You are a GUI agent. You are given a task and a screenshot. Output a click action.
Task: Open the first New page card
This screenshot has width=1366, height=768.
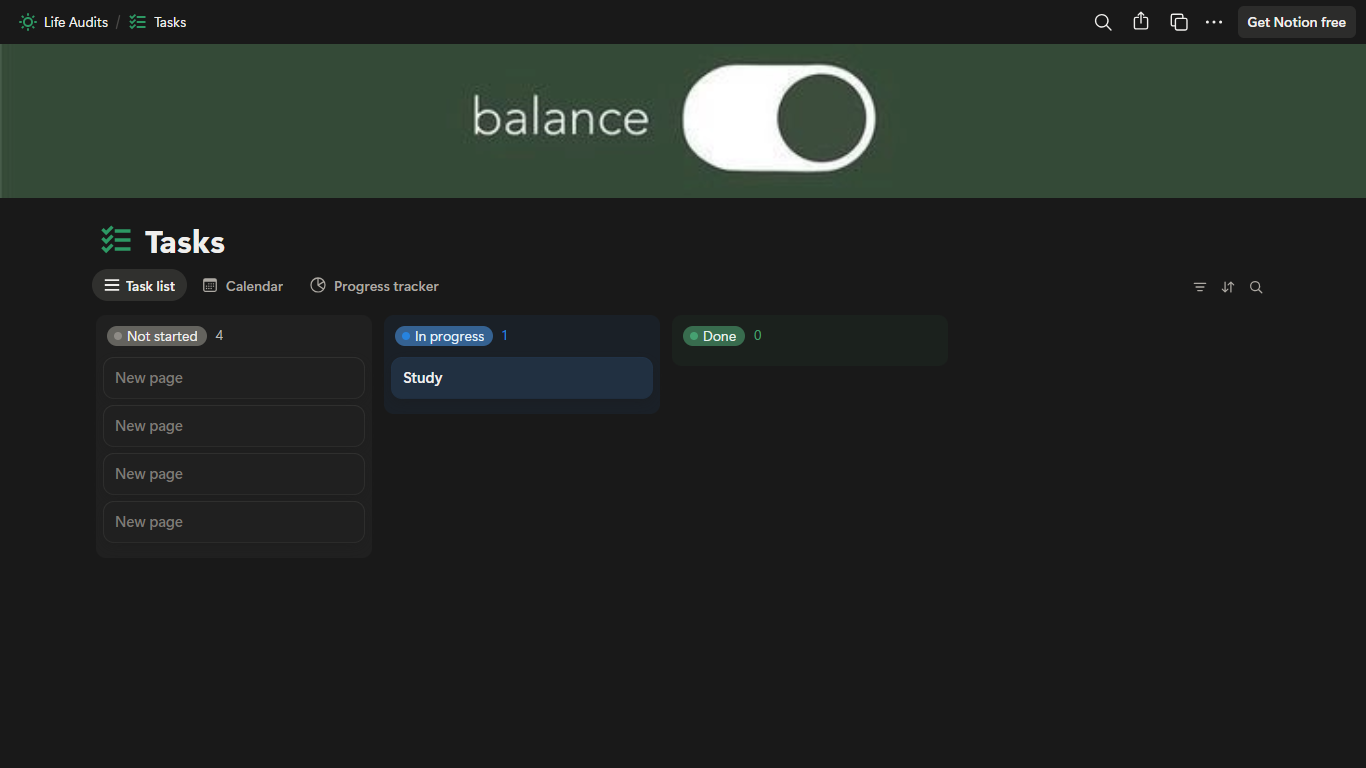point(234,378)
